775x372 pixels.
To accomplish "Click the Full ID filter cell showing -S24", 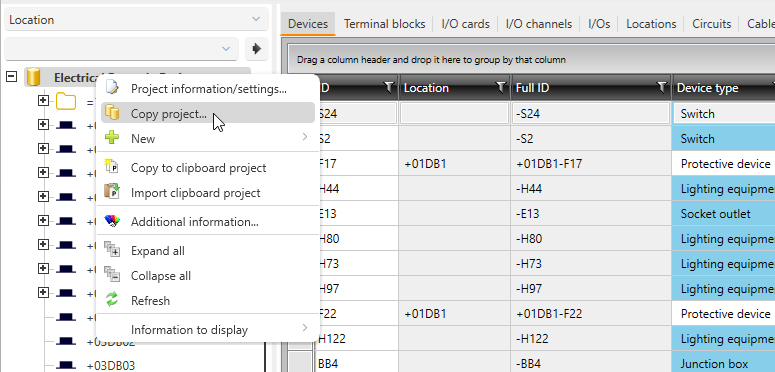I will pyautogui.click(x=591, y=114).
